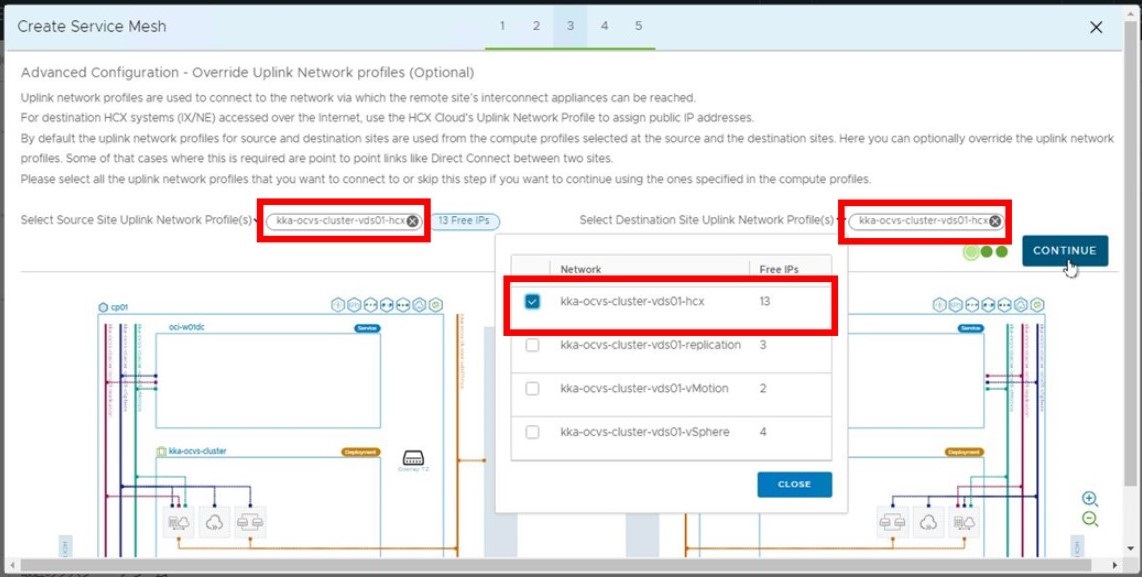Screen dimensions: 1142x577
Task: Remove the source site uplink profile chip
Action: pyautogui.click(x=413, y=221)
